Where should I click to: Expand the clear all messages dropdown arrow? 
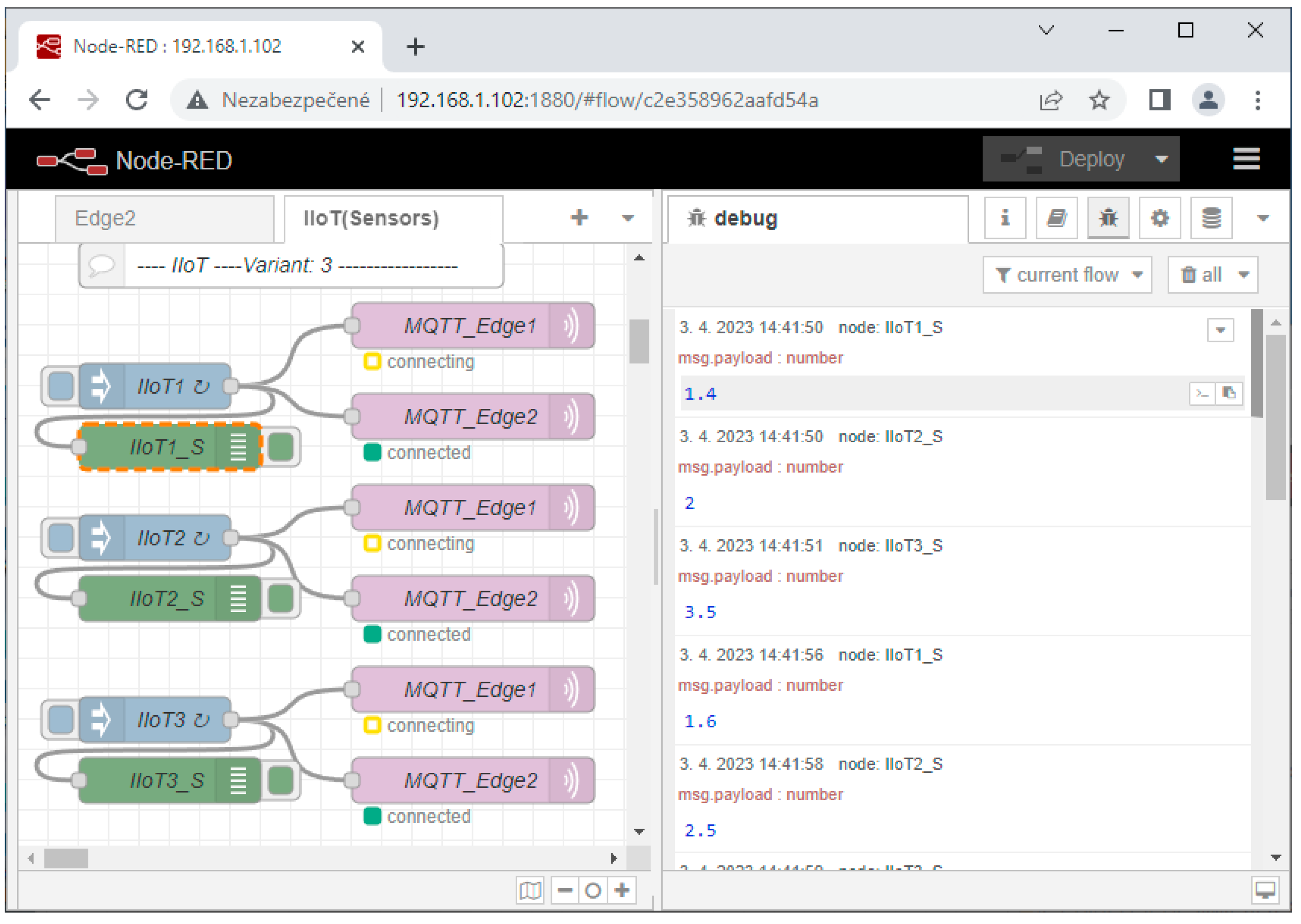[1244, 275]
